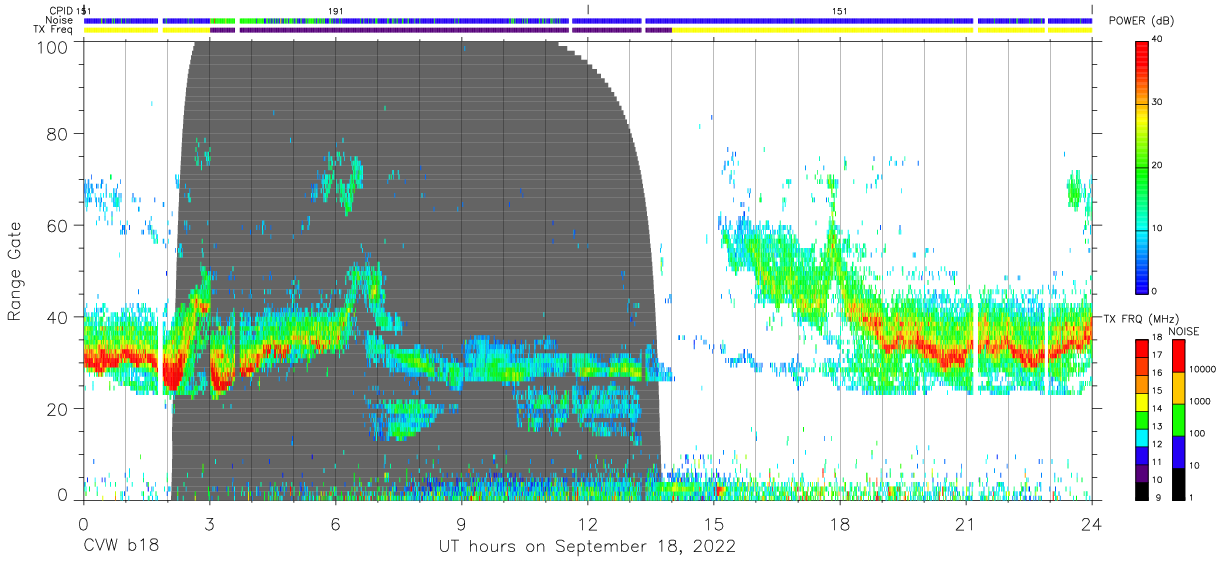Viewport: 1228px width, 567px height.
Task: Pick the 14 MHz tick on TX FRQ bar
Action: click(1158, 409)
